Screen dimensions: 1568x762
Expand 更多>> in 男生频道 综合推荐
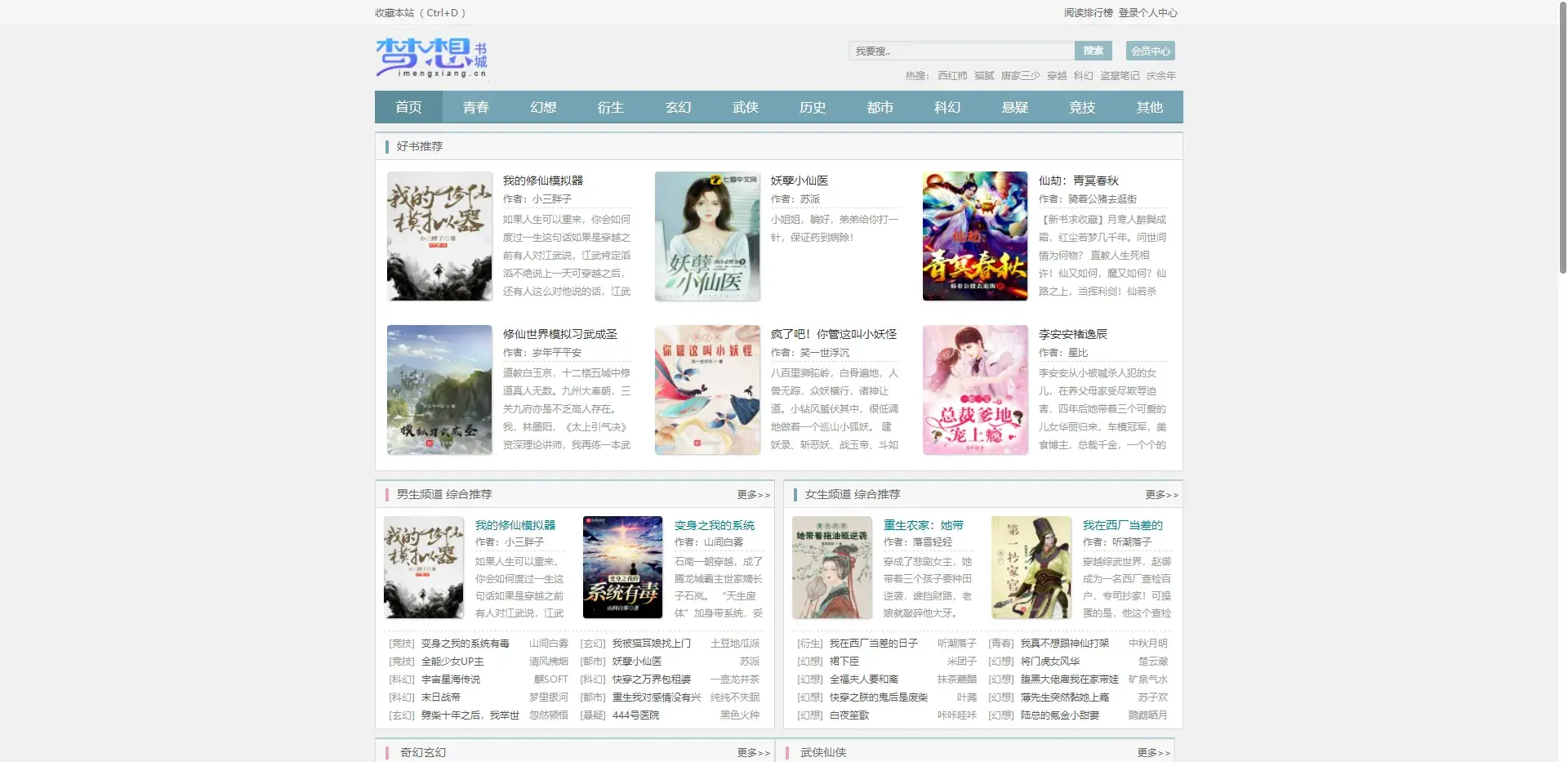(753, 495)
